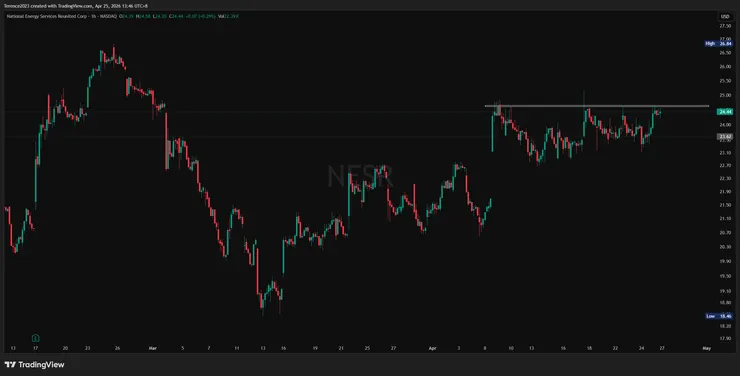Click the current price tag 24.44

point(725,112)
